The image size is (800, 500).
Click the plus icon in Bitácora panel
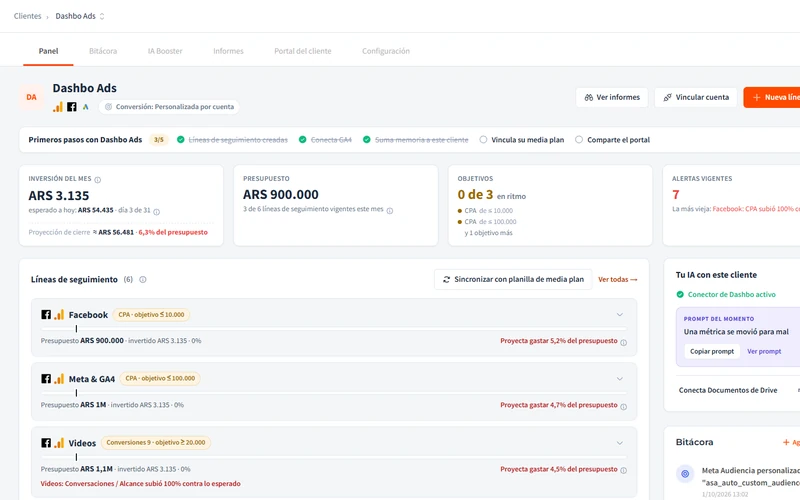tap(786, 442)
